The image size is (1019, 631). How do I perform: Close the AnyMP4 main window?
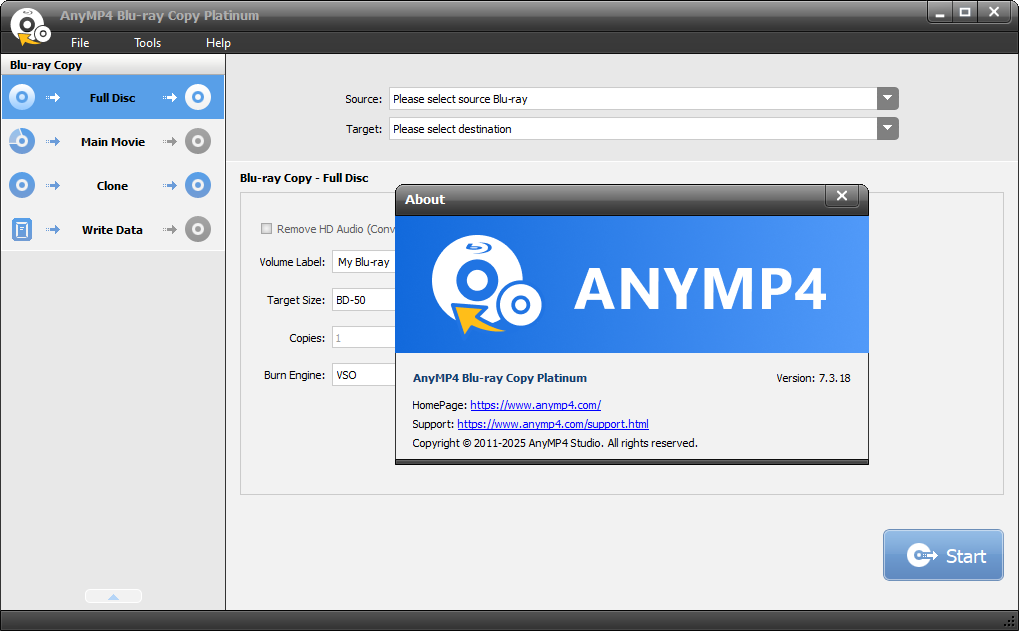click(x=994, y=12)
